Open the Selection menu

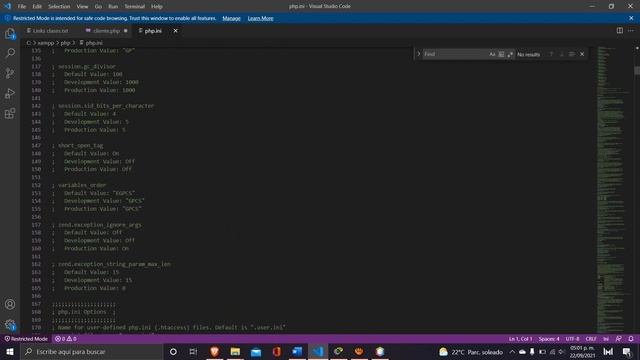[59, 7]
